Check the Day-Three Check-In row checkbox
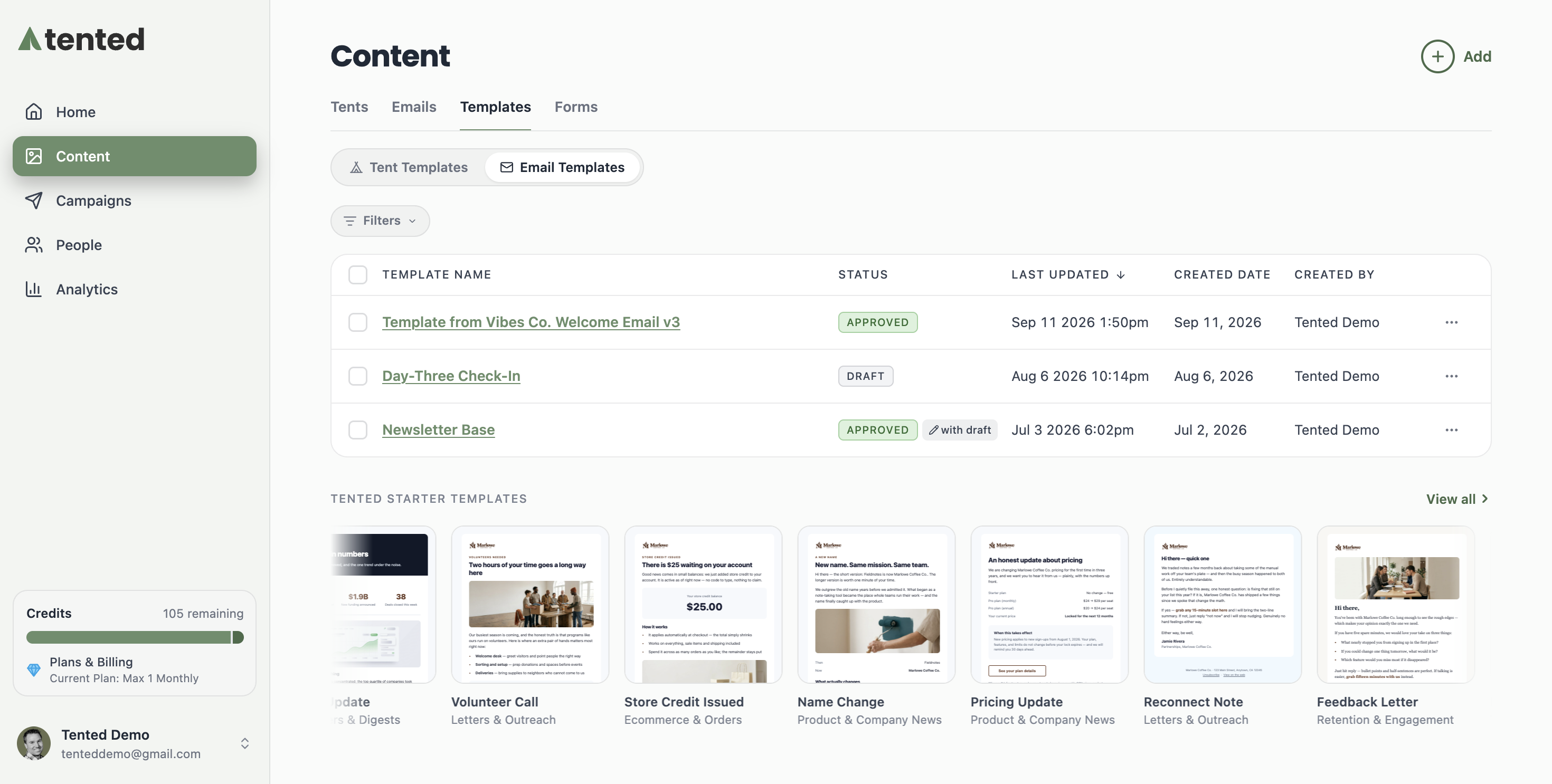 click(x=358, y=376)
